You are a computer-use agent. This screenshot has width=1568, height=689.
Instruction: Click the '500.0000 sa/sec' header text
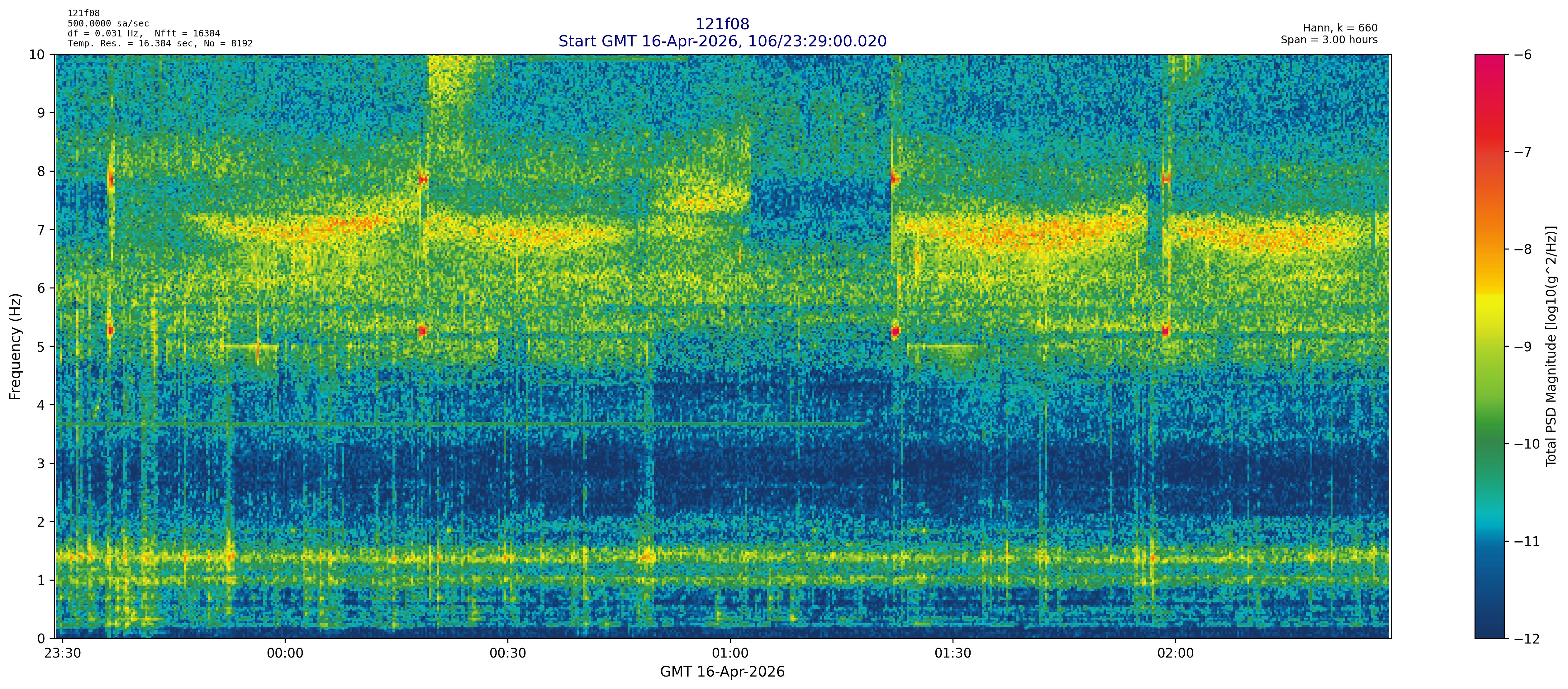point(108,24)
